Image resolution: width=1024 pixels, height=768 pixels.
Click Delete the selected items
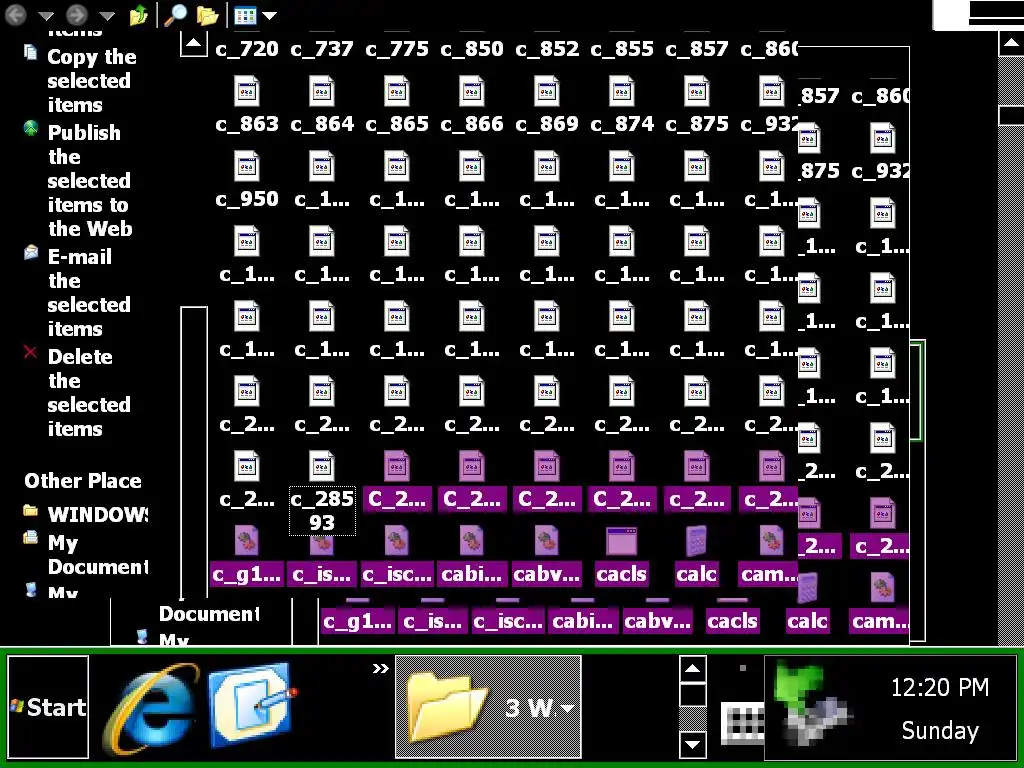click(89, 392)
